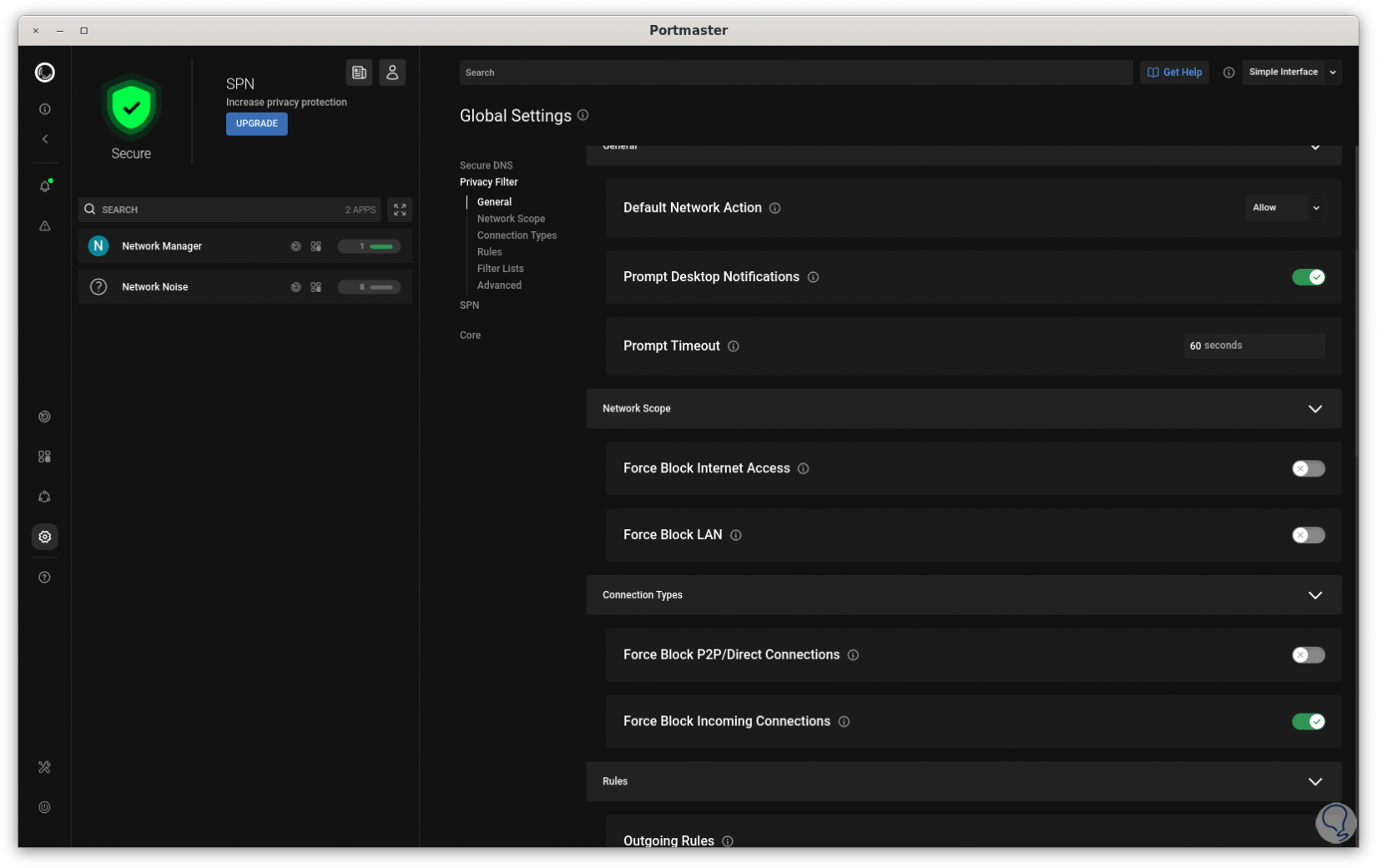This screenshot has height=868, width=1377.
Task: Jump to Network Scope in the settings navigation
Action: (512, 219)
